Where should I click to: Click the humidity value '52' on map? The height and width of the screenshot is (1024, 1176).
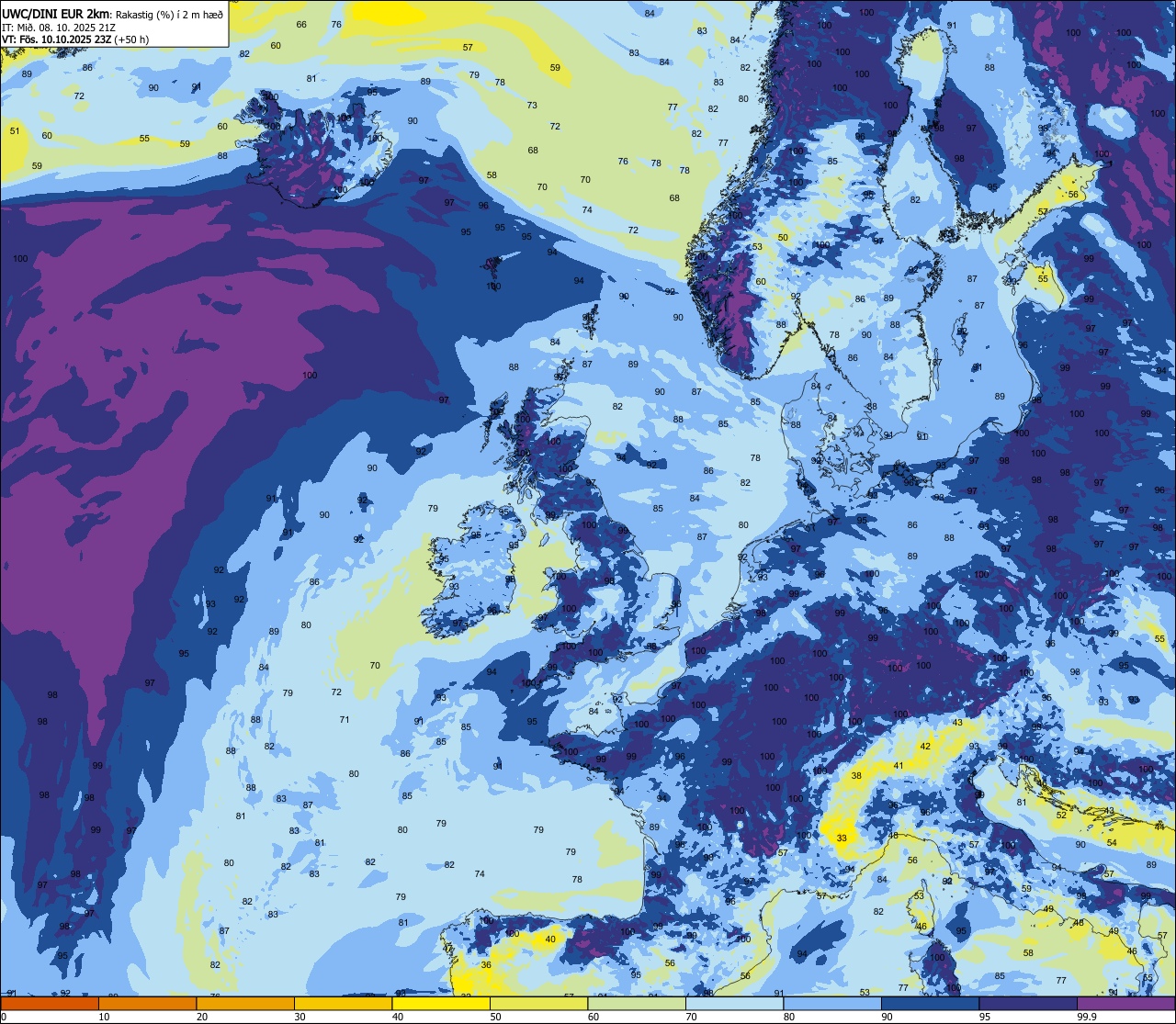point(1061,815)
